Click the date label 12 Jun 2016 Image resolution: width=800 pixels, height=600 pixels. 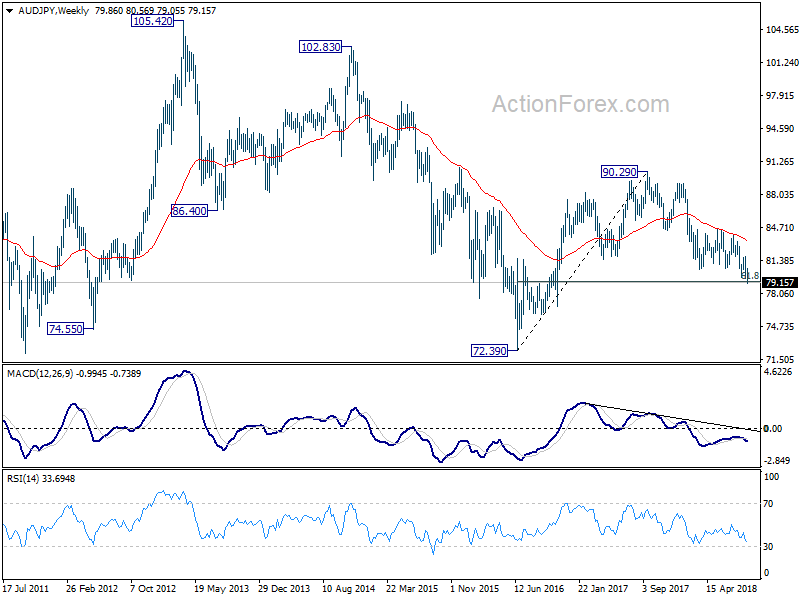pyautogui.click(x=540, y=588)
